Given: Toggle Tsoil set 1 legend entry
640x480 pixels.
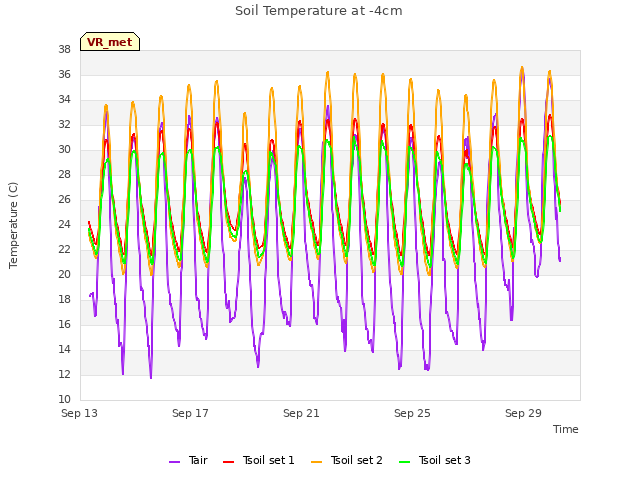Looking at the screenshot, I should point(259,460).
